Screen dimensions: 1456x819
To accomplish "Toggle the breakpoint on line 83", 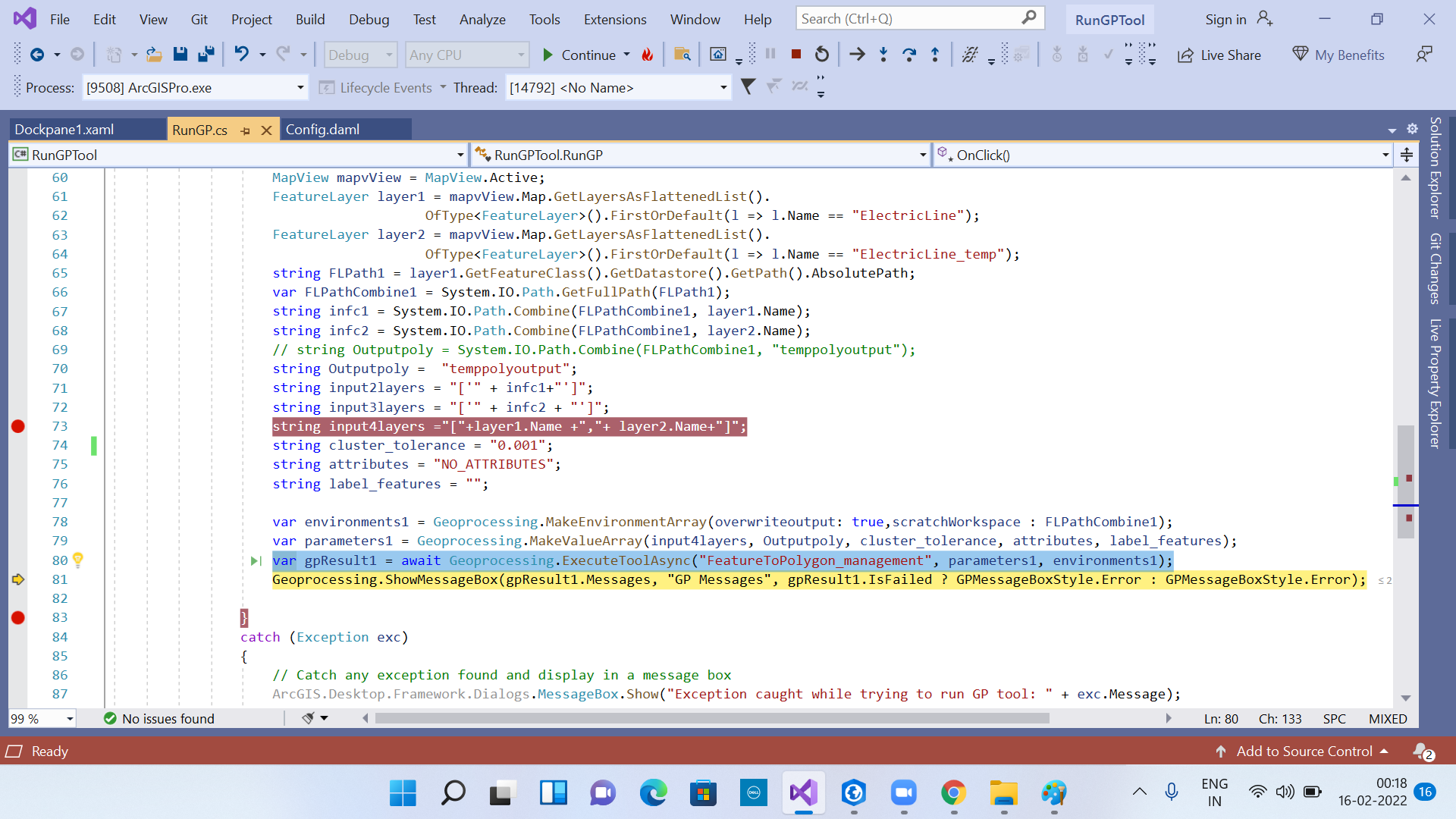I will click(18, 617).
